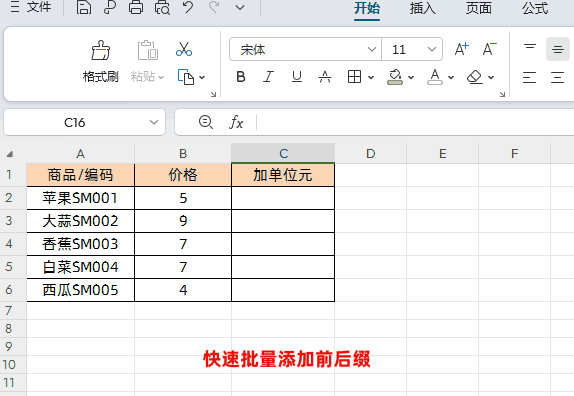
Task: Toggle Bold formatting
Action: click(241, 77)
